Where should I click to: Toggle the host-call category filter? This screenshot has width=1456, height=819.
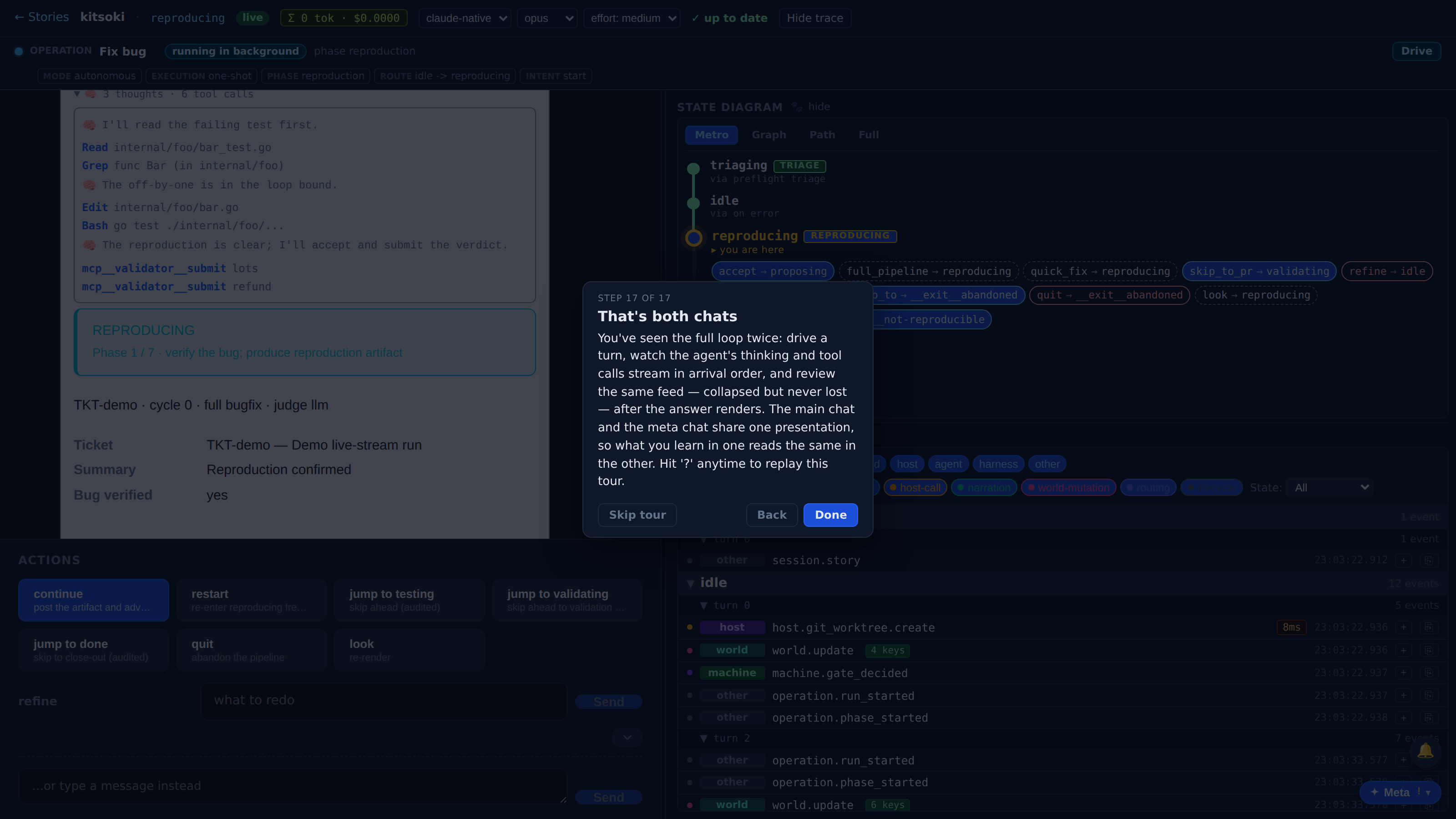[915, 488]
